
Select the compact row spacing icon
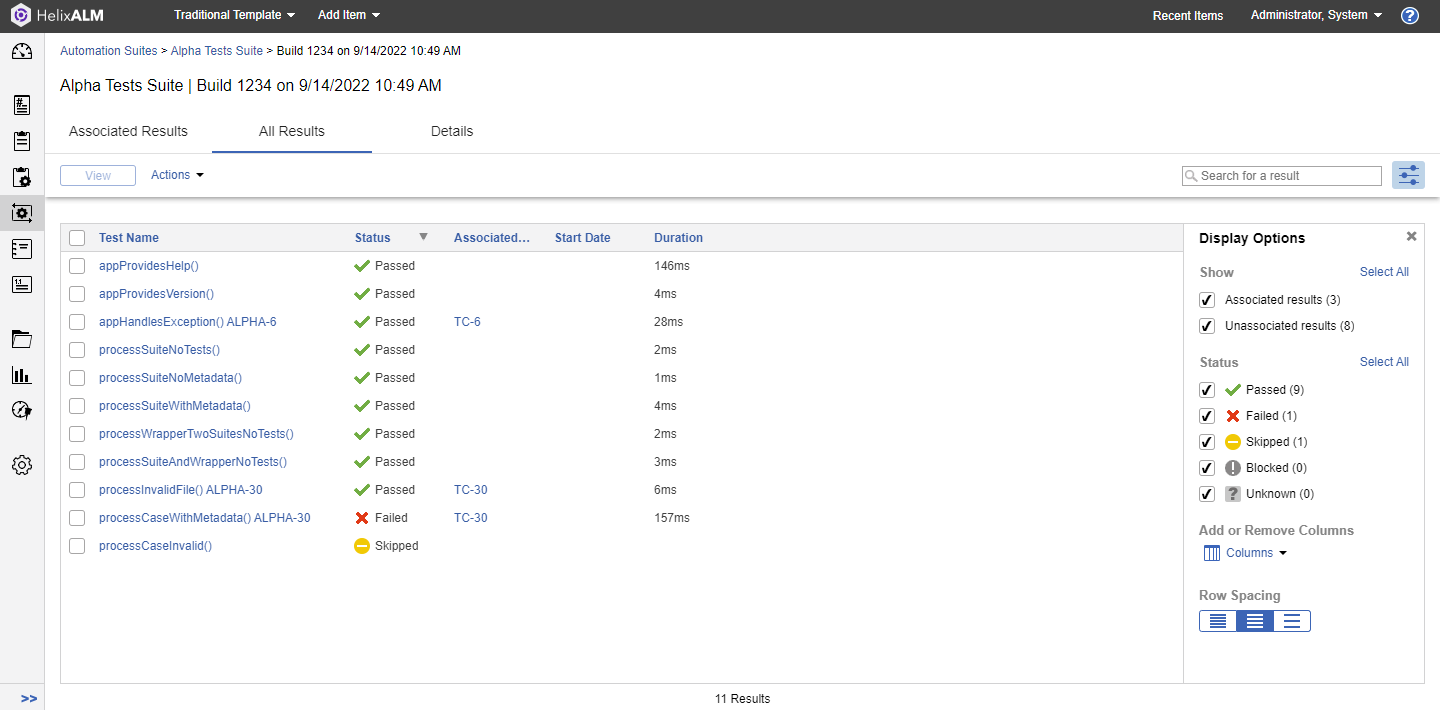(1218, 621)
